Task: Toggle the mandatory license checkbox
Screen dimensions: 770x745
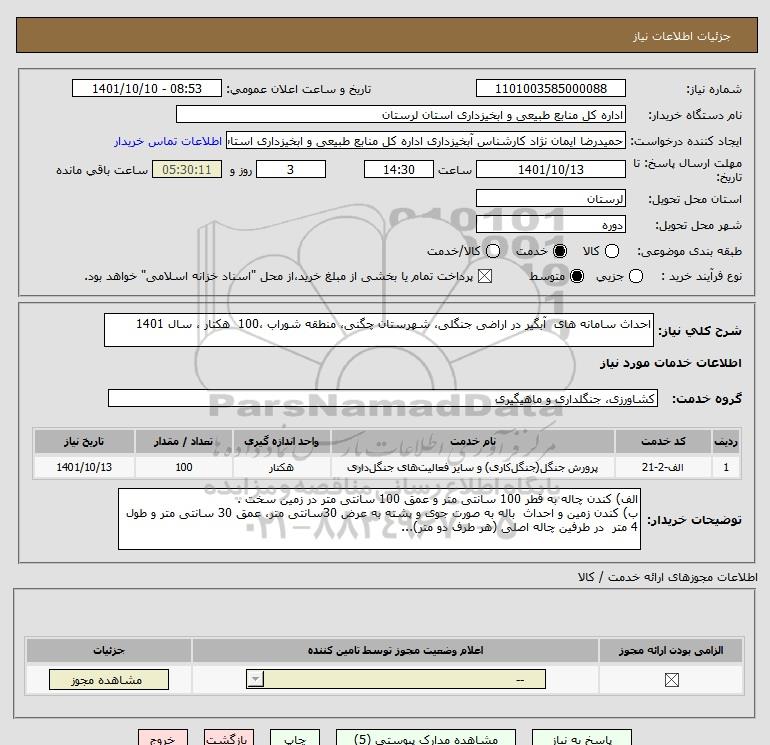Action: [671, 680]
